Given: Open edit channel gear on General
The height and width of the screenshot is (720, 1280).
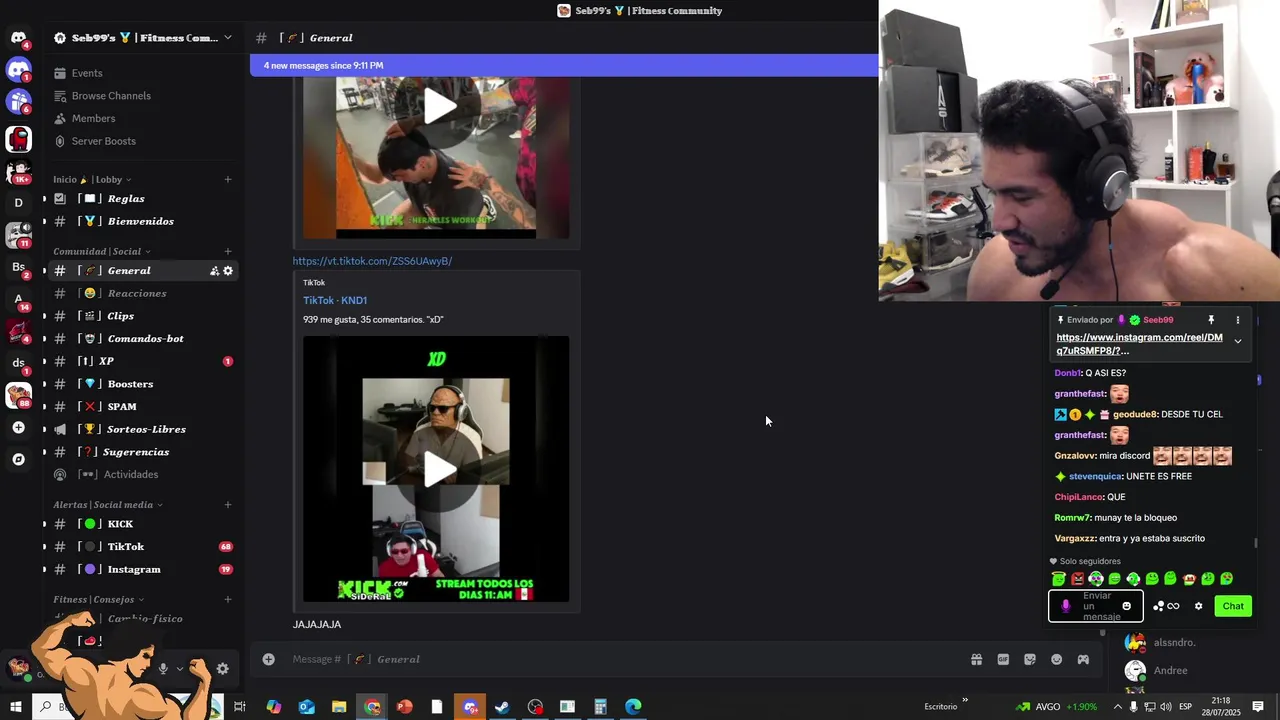Looking at the screenshot, I should pos(228,271).
